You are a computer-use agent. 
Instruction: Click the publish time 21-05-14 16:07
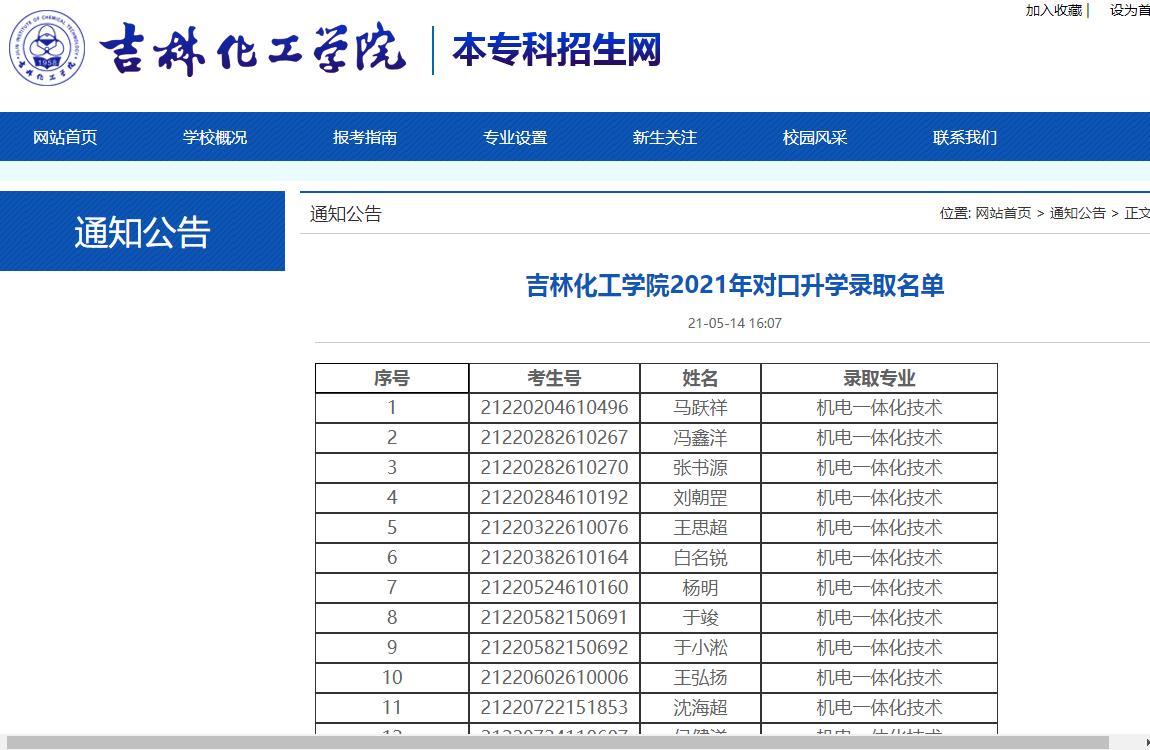pyautogui.click(x=735, y=323)
